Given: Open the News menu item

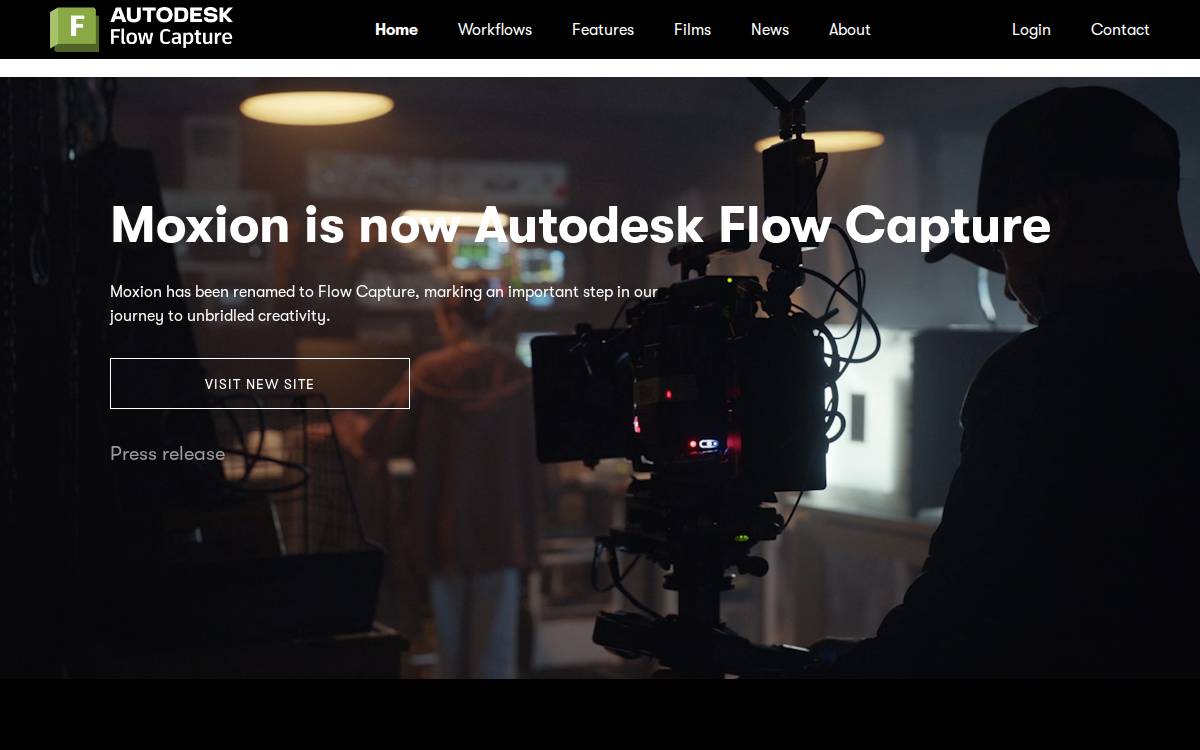Looking at the screenshot, I should 770,30.
